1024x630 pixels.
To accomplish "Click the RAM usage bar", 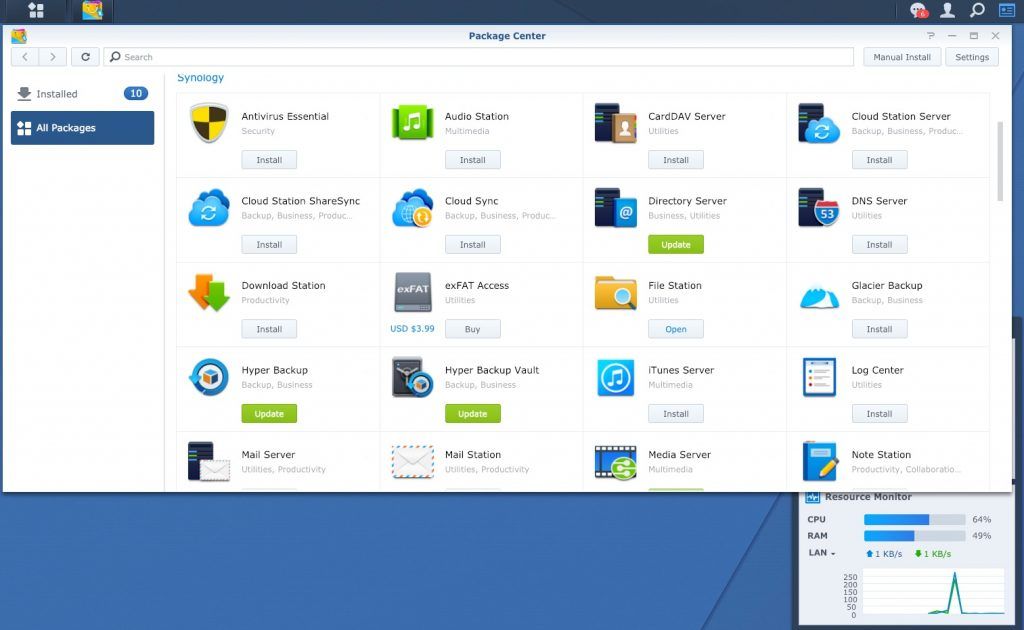I will [914, 536].
